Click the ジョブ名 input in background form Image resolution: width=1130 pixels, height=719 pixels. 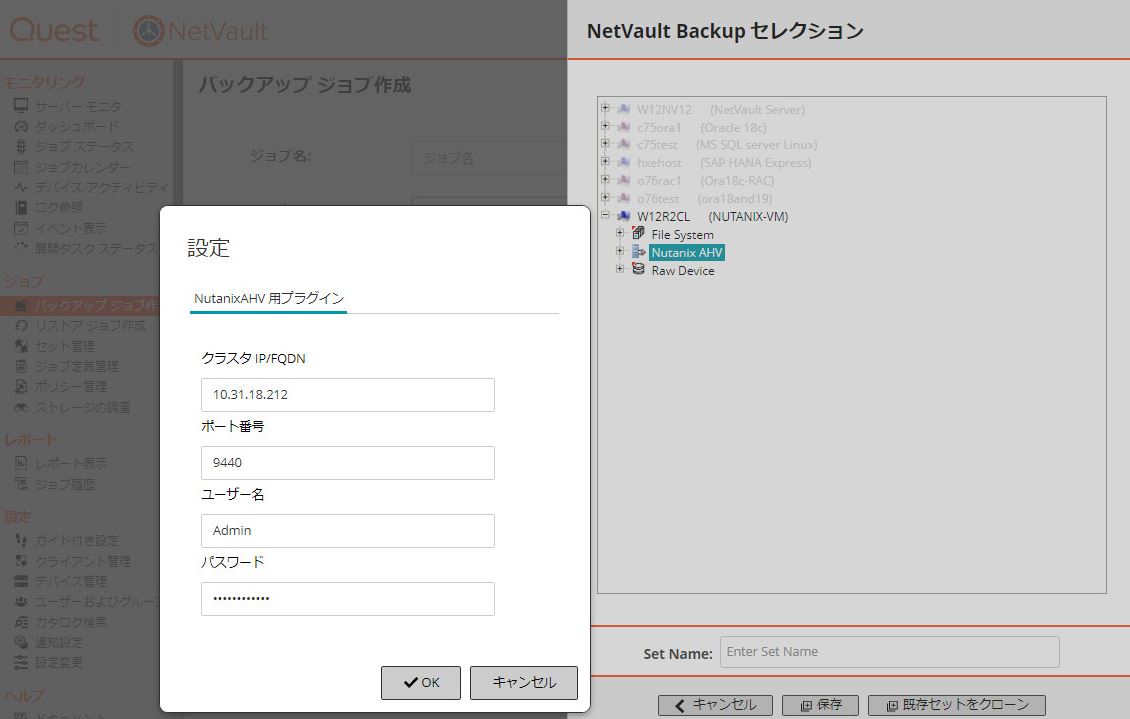click(488, 158)
